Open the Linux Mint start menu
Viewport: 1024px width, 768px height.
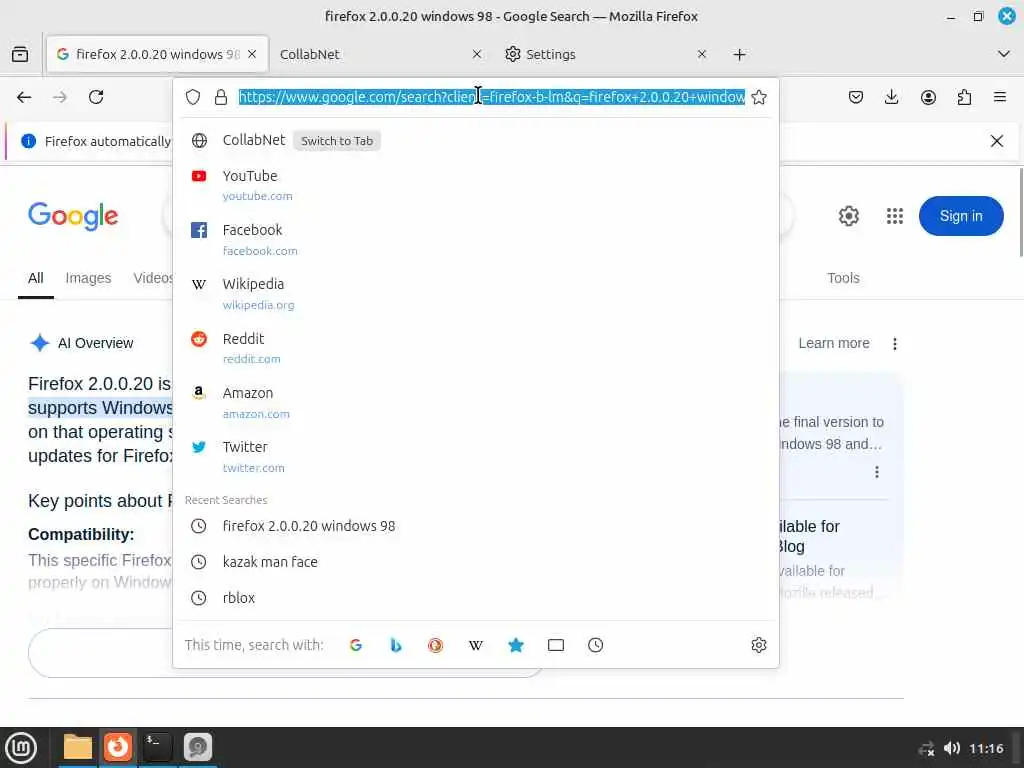pos(21,748)
